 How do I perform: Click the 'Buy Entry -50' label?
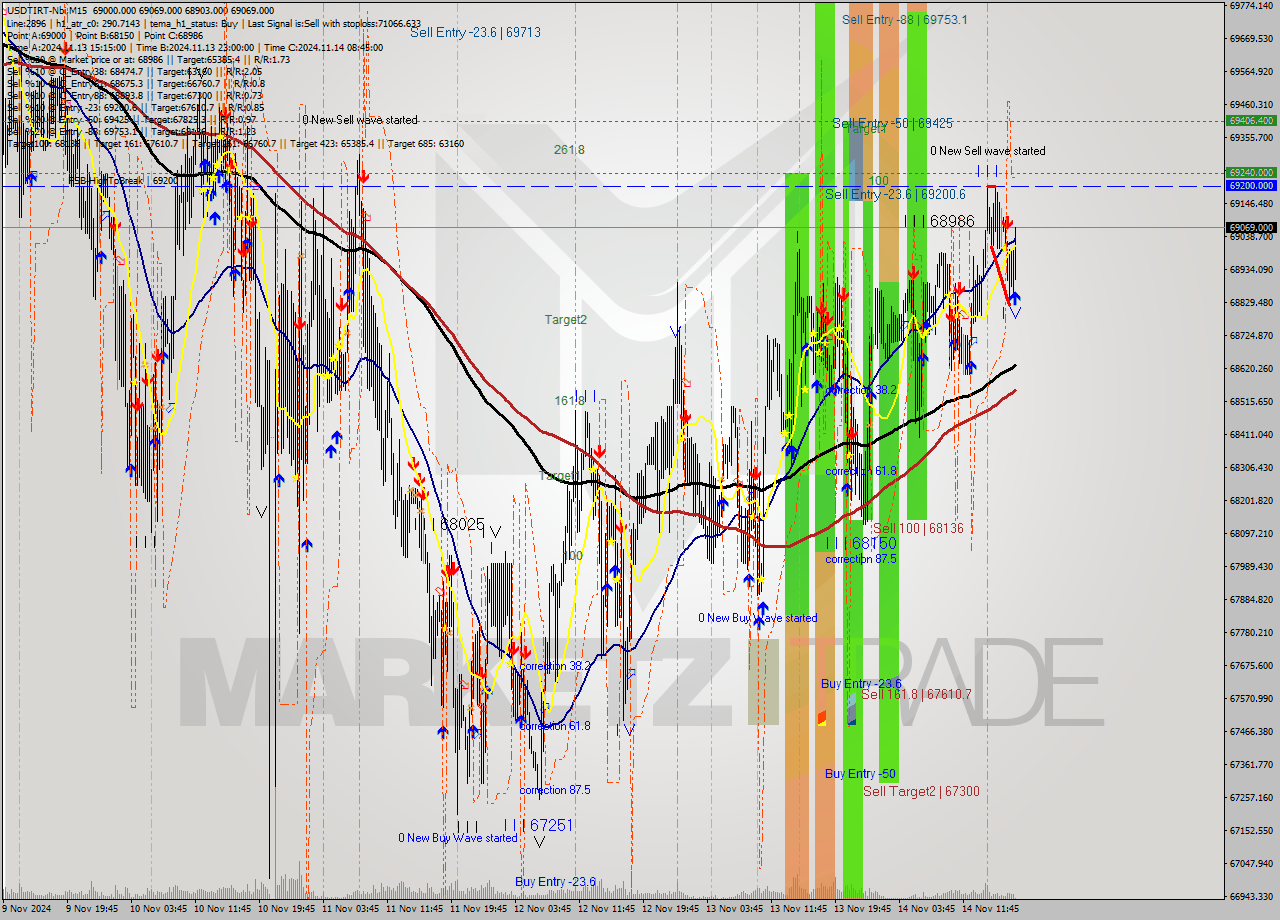coord(860,774)
